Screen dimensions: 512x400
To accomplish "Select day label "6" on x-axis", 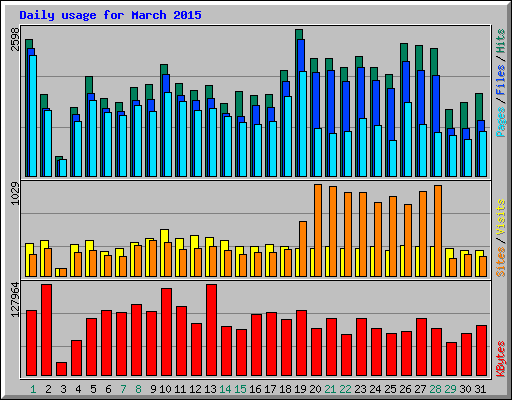I will pos(108,389).
